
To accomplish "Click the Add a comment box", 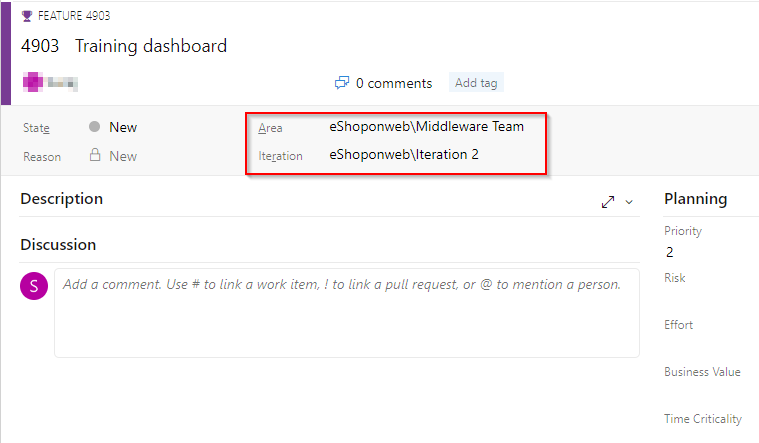I will [x=347, y=313].
